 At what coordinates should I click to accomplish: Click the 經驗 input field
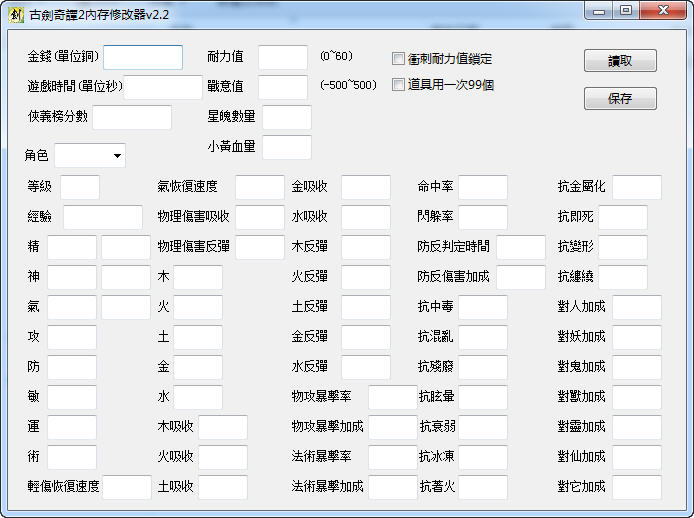[x=103, y=217]
